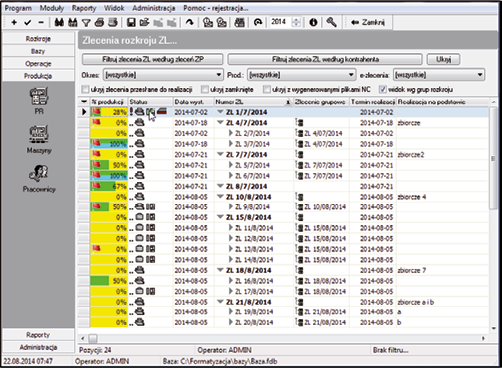The width and height of the screenshot is (502, 370).
Task: Click the group icon in ZL 4/7/2014 row's Zlecenie grupowe cell
Action: [x=299, y=123]
